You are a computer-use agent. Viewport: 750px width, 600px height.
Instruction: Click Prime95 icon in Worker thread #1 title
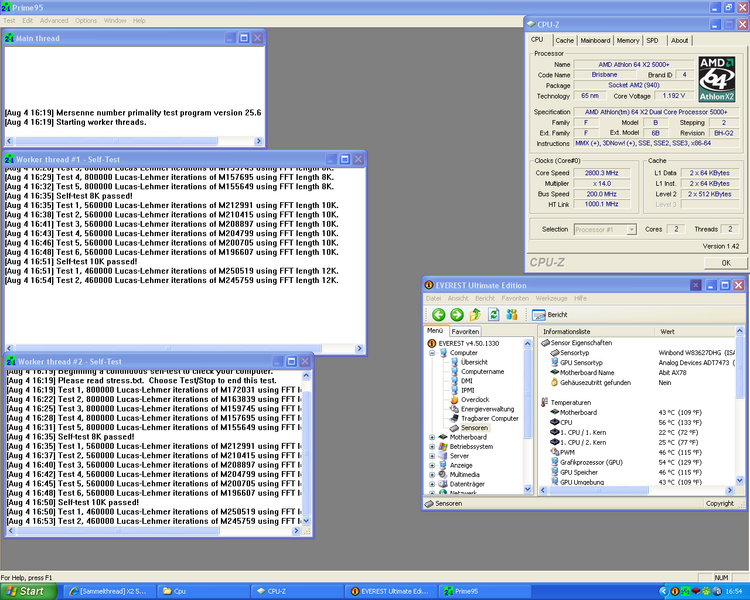pos(10,159)
